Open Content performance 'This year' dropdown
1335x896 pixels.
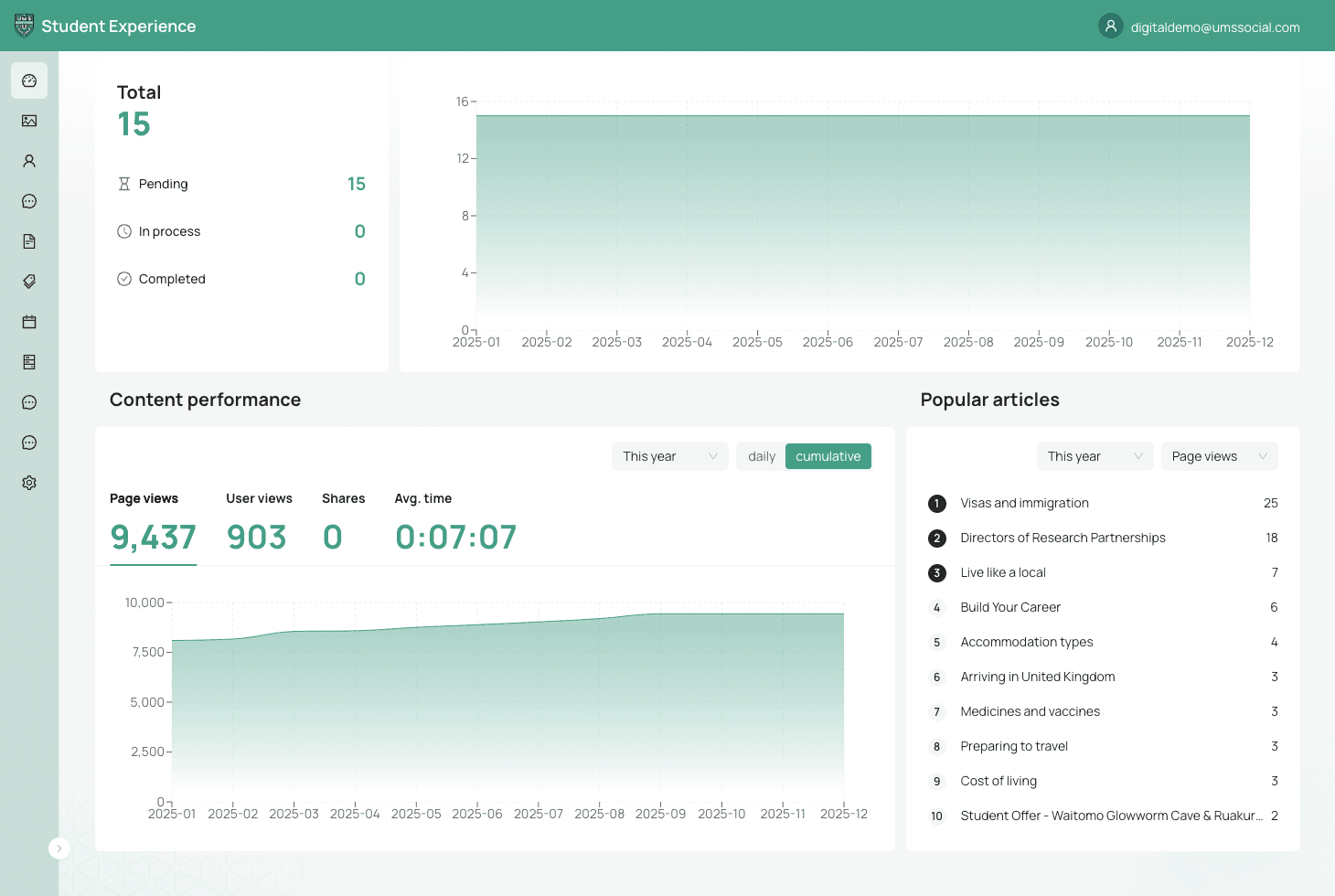point(669,456)
